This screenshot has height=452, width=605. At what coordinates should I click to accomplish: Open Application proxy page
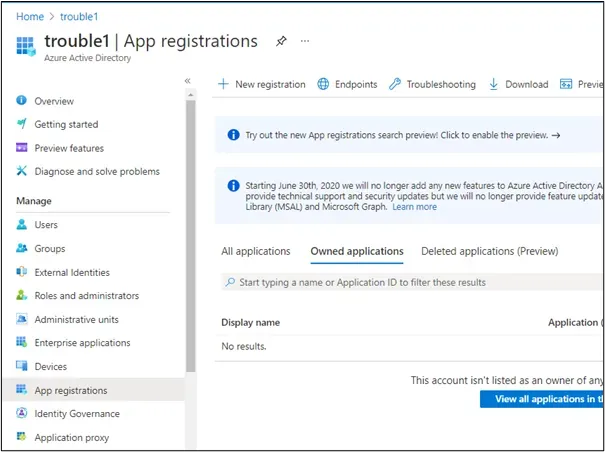coord(72,438)
